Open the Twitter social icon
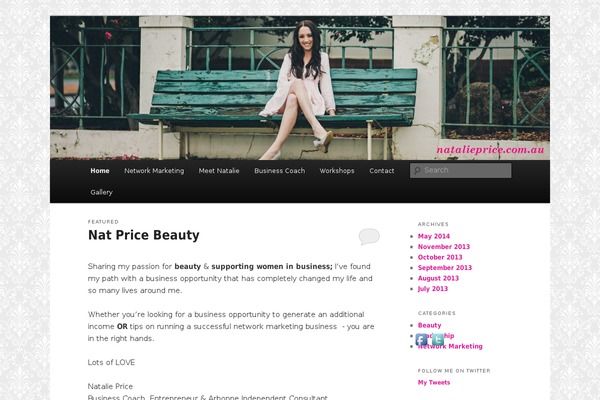The height and width of the screenshot is (400, 600). tap(438, 340)
